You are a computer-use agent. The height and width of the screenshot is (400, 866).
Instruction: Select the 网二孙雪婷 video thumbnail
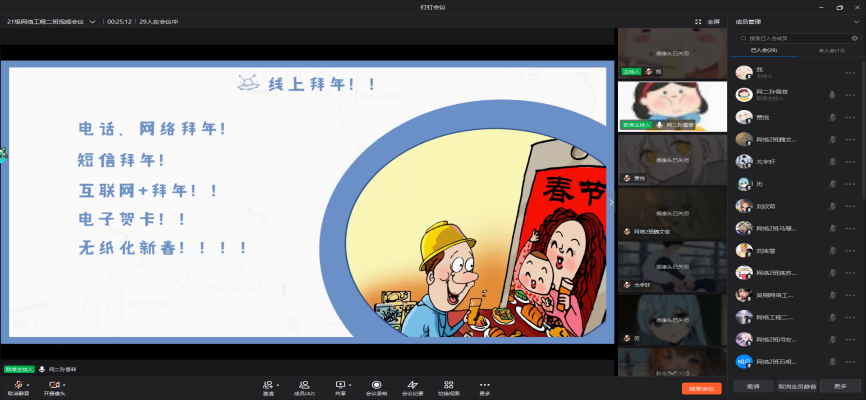pos(657,105)
